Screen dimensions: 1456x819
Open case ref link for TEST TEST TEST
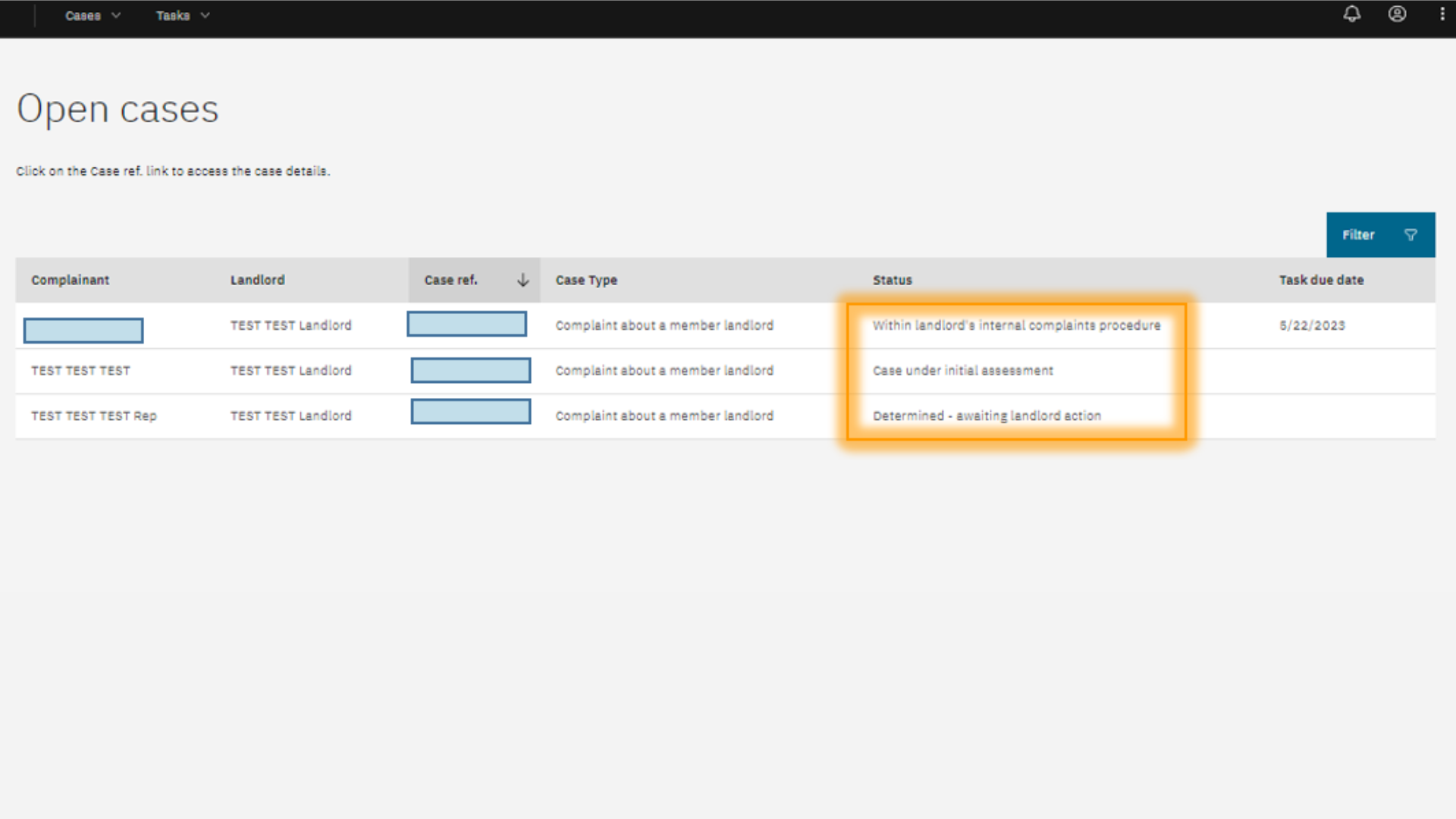470,370
